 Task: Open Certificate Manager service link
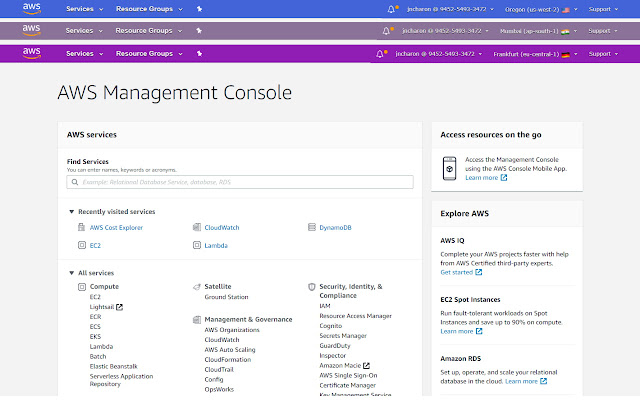point(347,385)
